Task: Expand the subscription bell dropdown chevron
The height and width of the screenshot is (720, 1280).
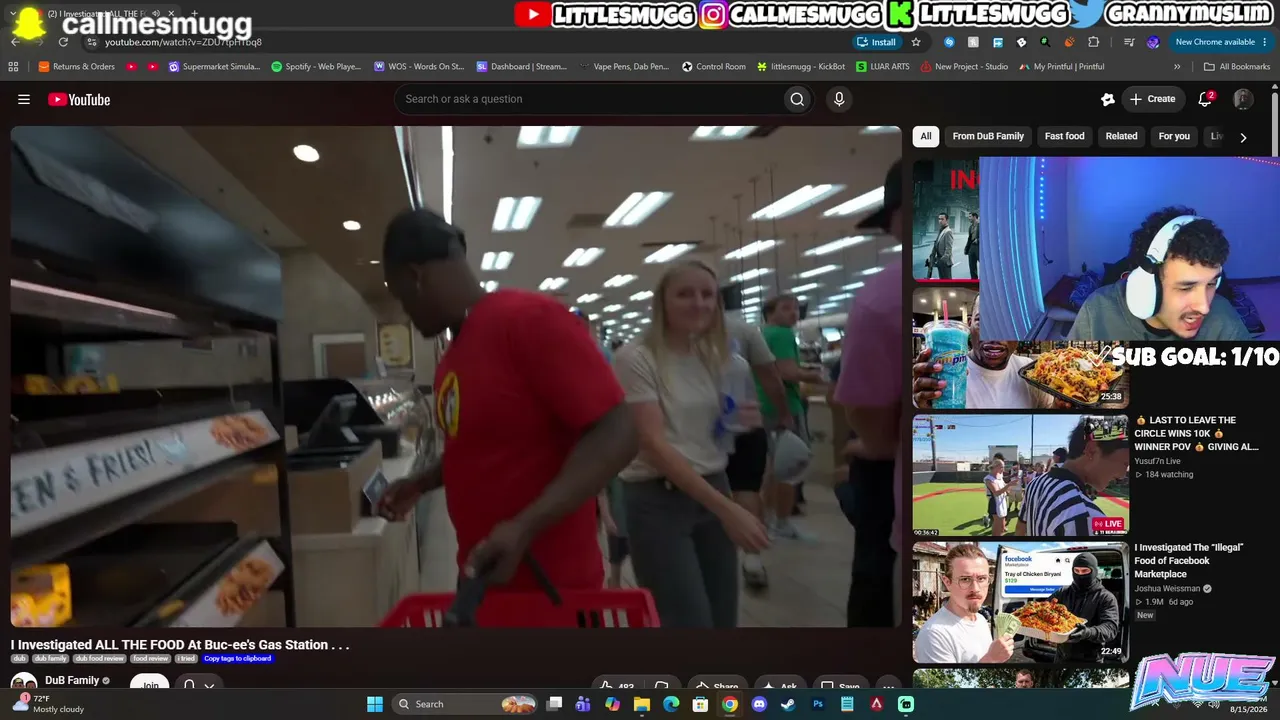Action: [209, 686]
